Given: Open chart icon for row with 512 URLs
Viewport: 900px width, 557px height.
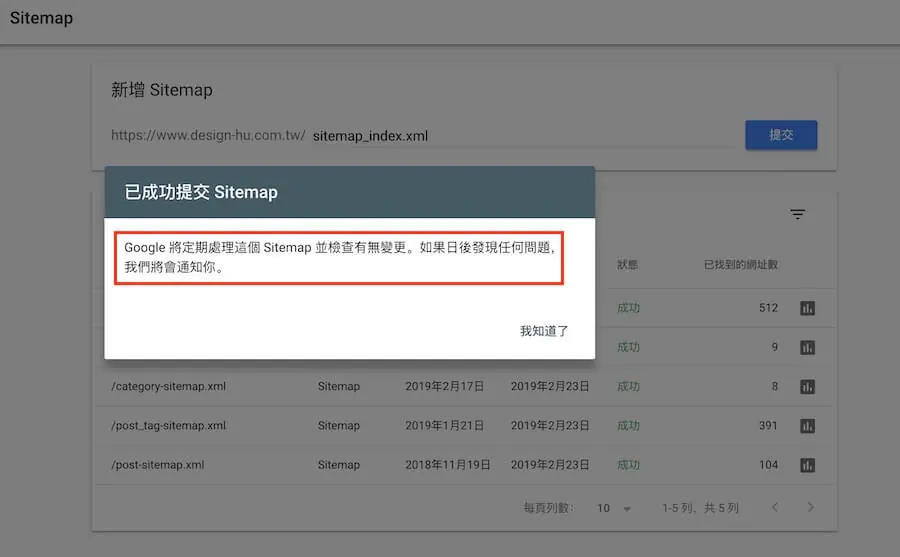Looking at the screenshot, I should [x=807, y=308].
